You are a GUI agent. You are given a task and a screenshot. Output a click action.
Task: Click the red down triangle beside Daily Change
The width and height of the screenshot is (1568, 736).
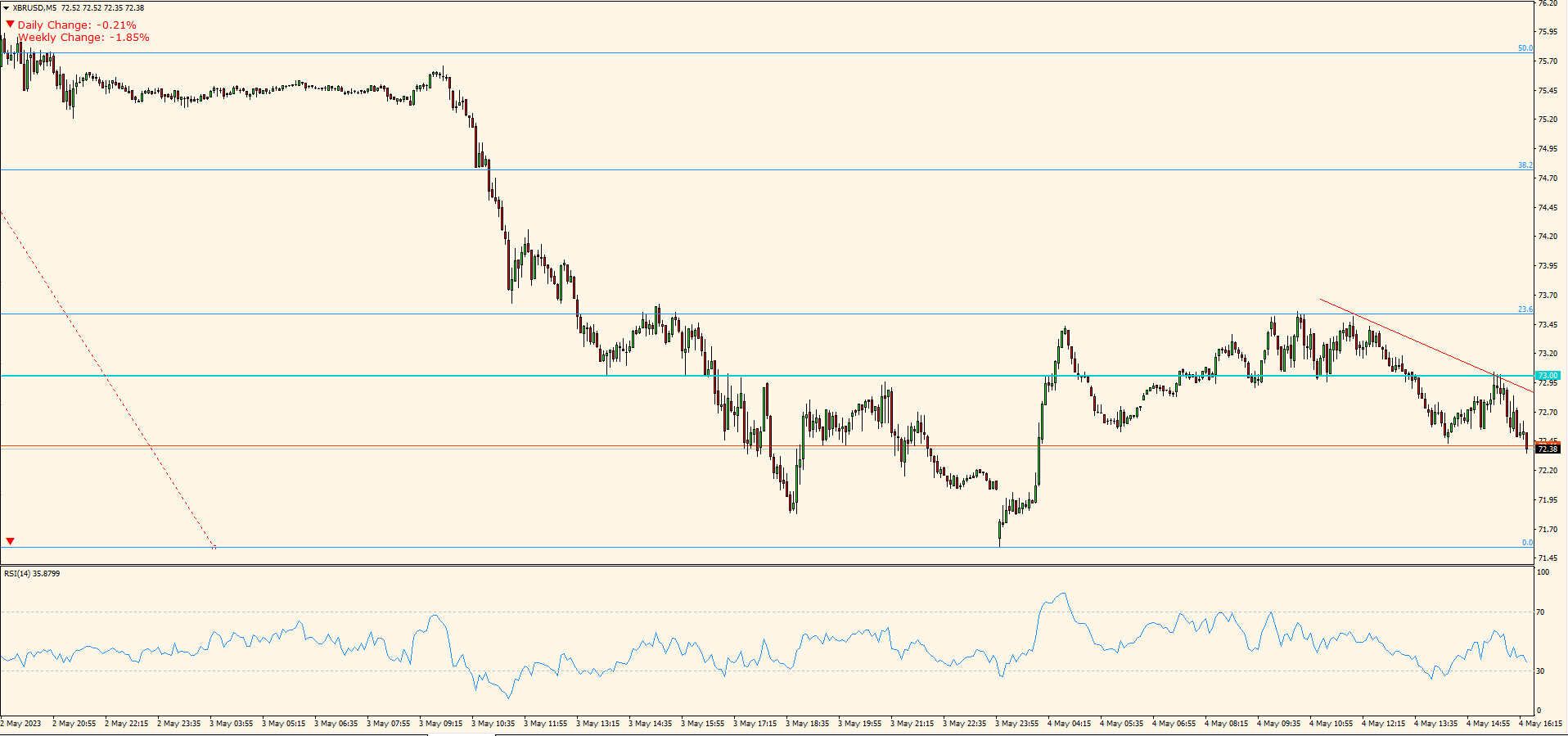click(x=10, y=25)
